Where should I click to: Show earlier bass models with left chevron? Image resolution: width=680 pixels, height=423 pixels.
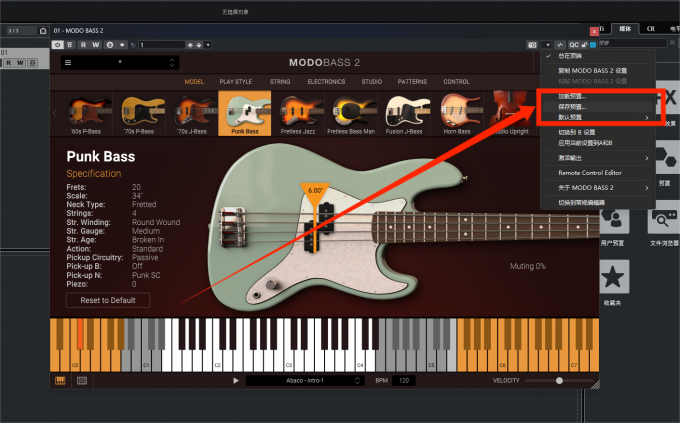(55, 113)
